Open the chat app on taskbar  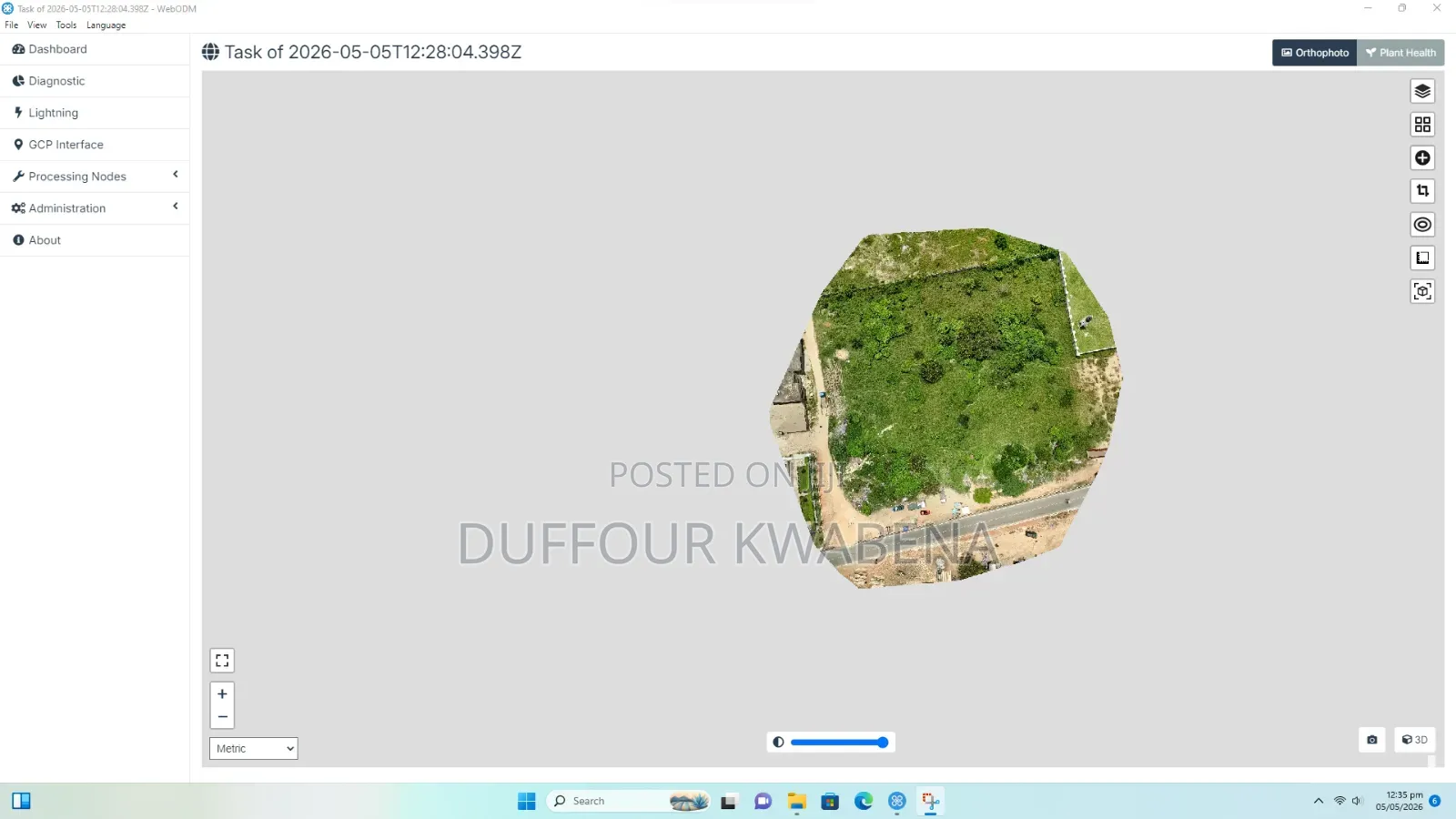pyautogui.click(x=763, y=802)
